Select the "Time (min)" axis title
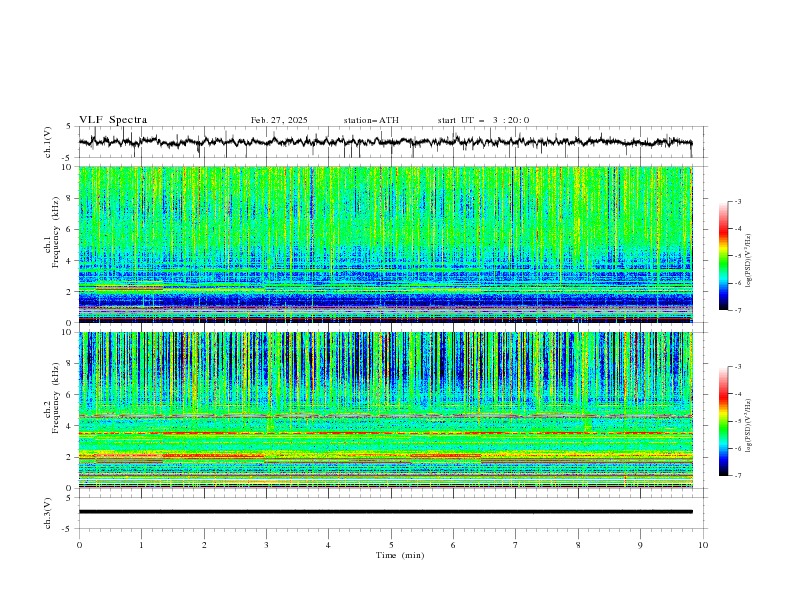This screenshot has width=792, height=612. (400, 555)
